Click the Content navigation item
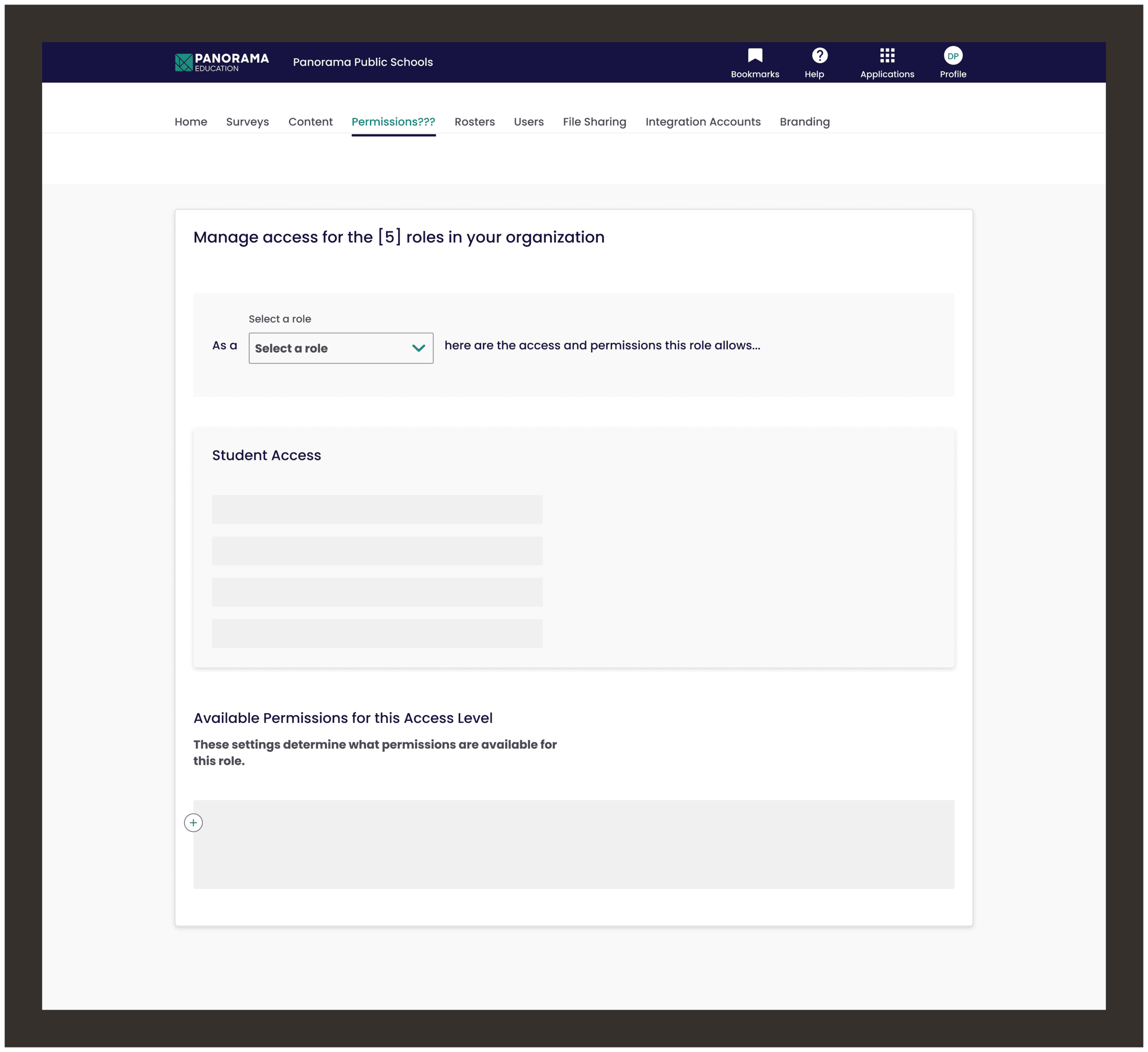Viewport: 1148px width, 1052px height. 311,122
